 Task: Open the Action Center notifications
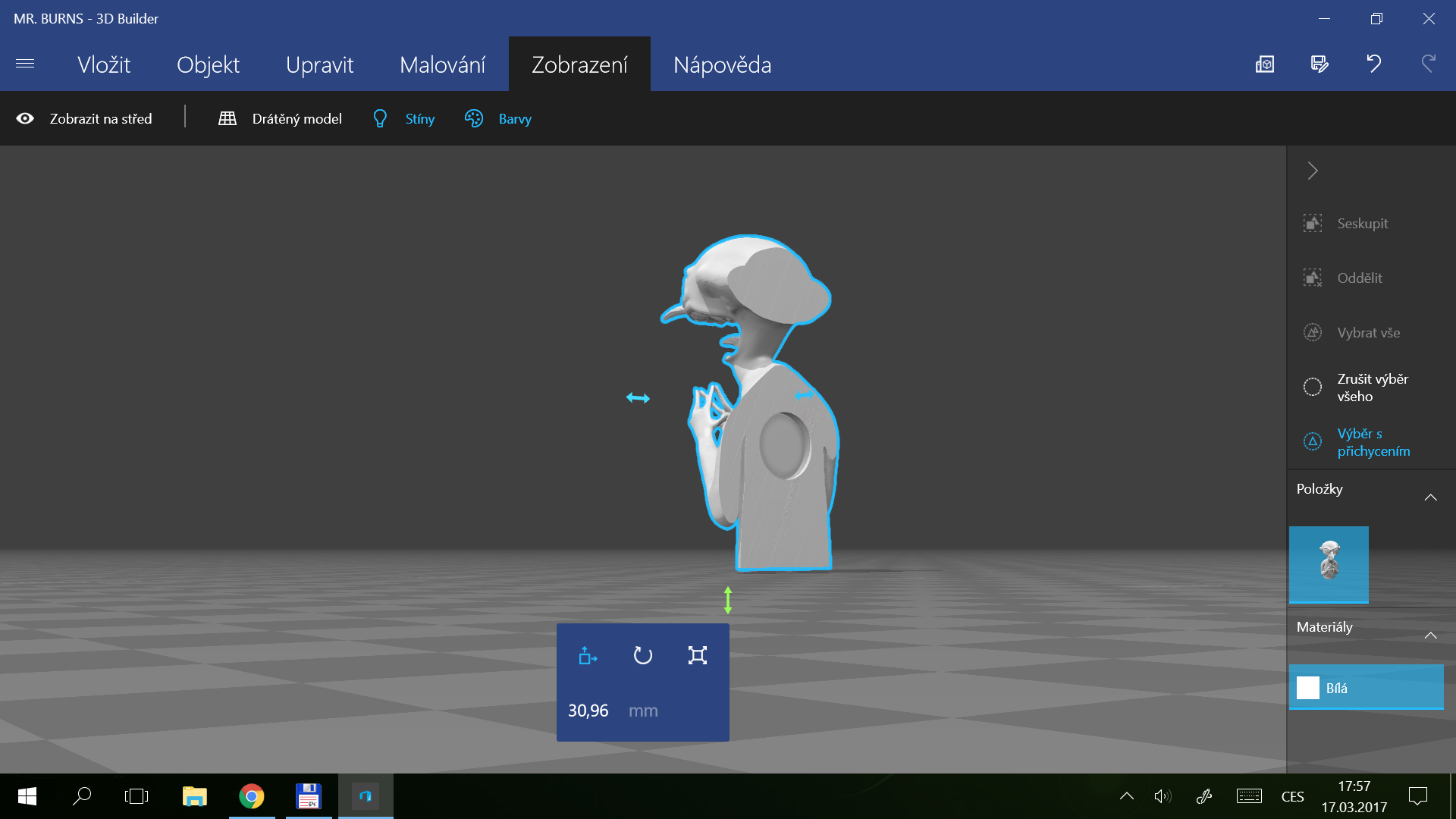[x=1418, y=796]
